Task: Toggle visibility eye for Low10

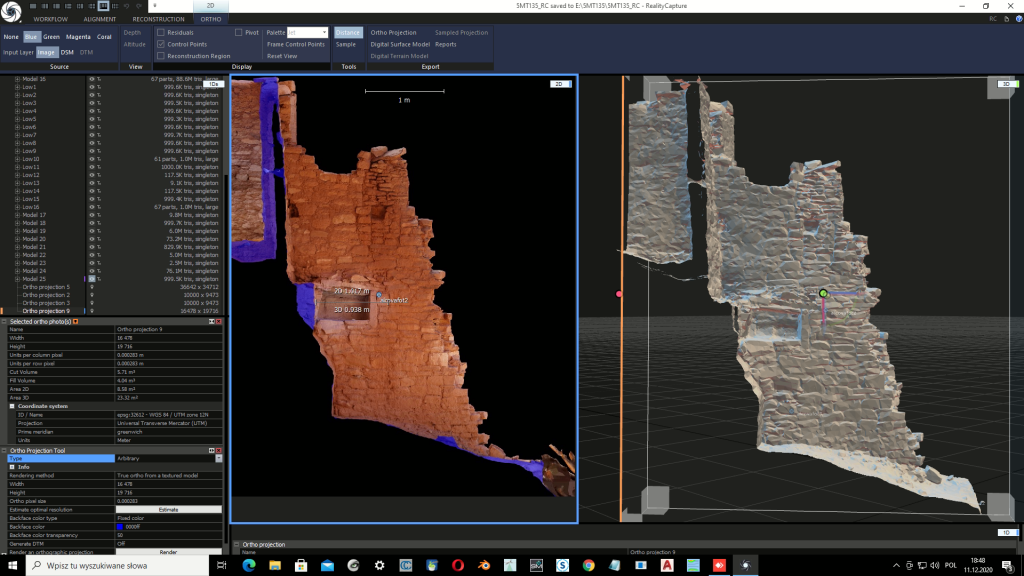Action: click(91, 159)
